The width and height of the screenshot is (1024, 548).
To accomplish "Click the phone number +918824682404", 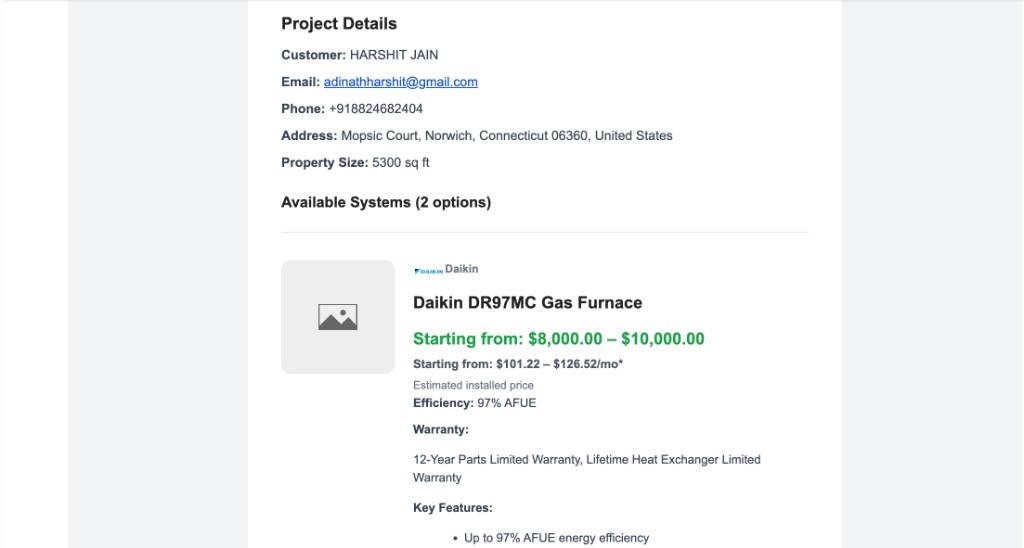I will click(x=376, y=108).
